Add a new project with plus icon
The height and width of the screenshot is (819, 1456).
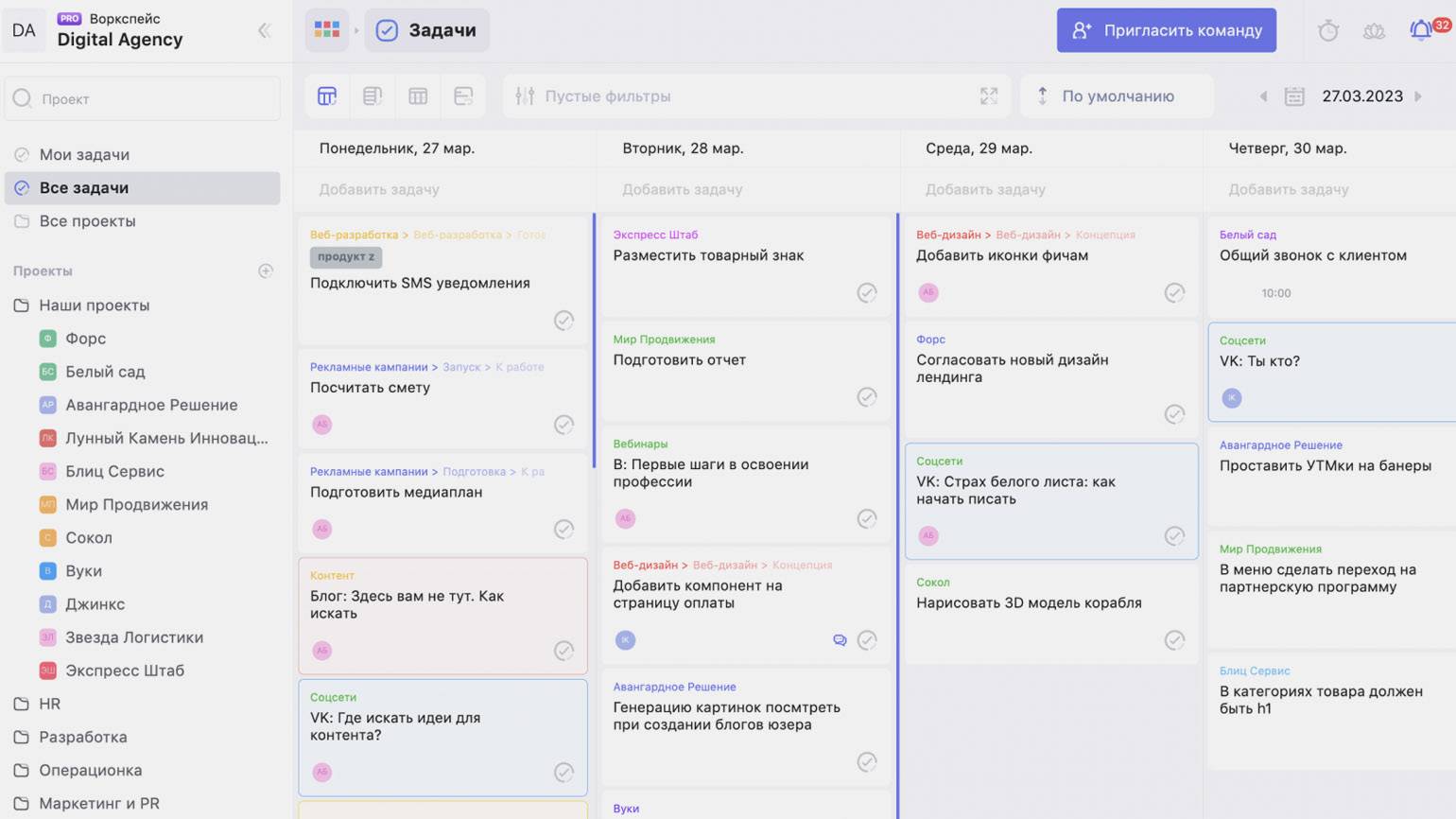pyautogui.click(x=266, y=271)
